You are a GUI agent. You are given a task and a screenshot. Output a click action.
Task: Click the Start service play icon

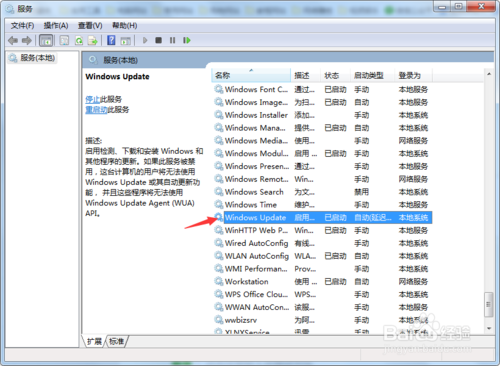pos(145,40)
